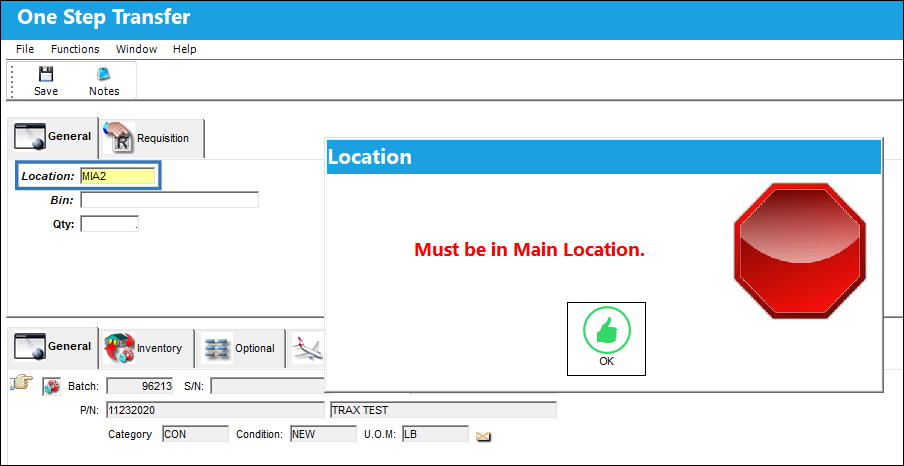
Task: Click the P/N field showing 11232020
Action: (216, 410)
